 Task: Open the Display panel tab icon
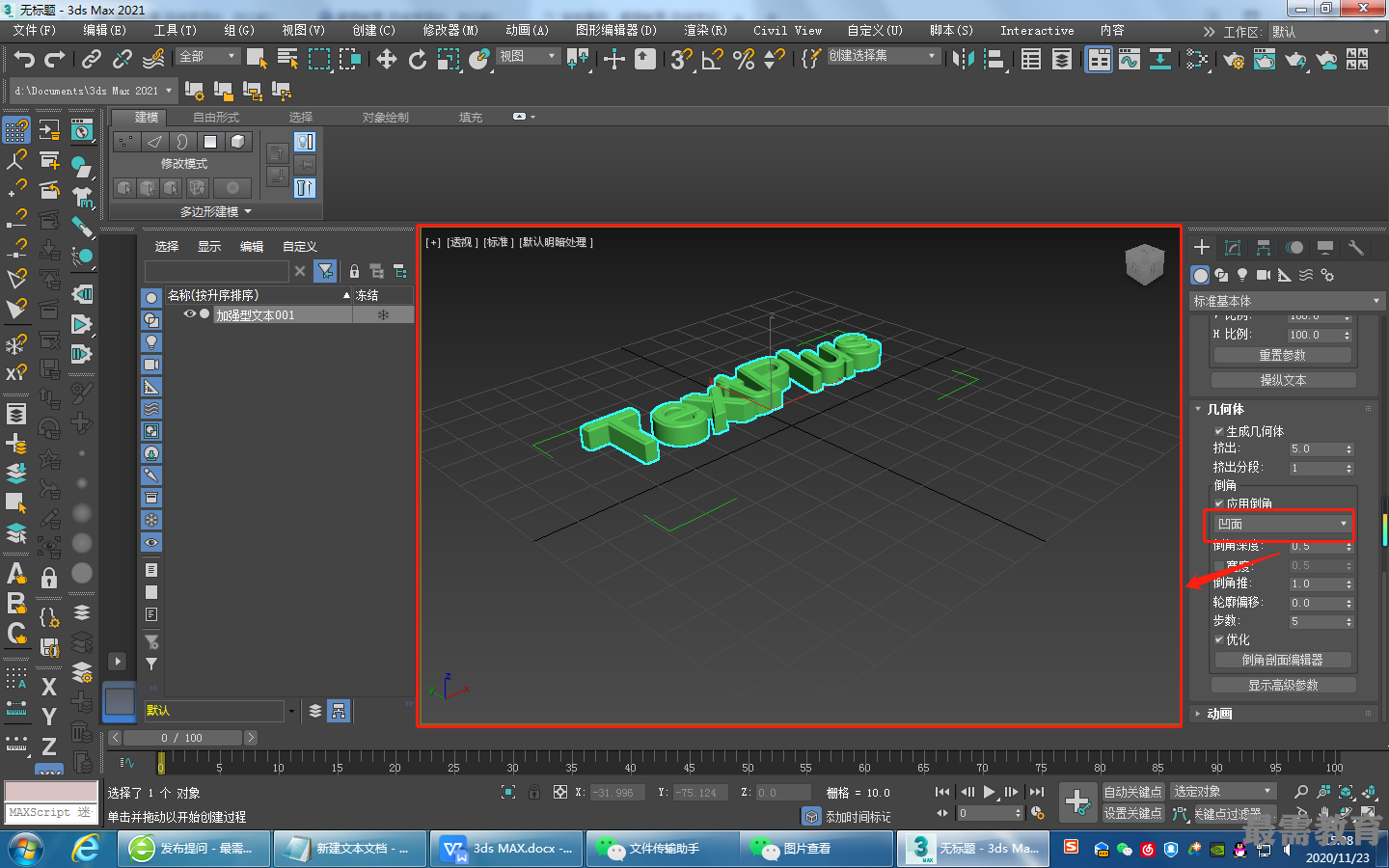point(1325,248)
